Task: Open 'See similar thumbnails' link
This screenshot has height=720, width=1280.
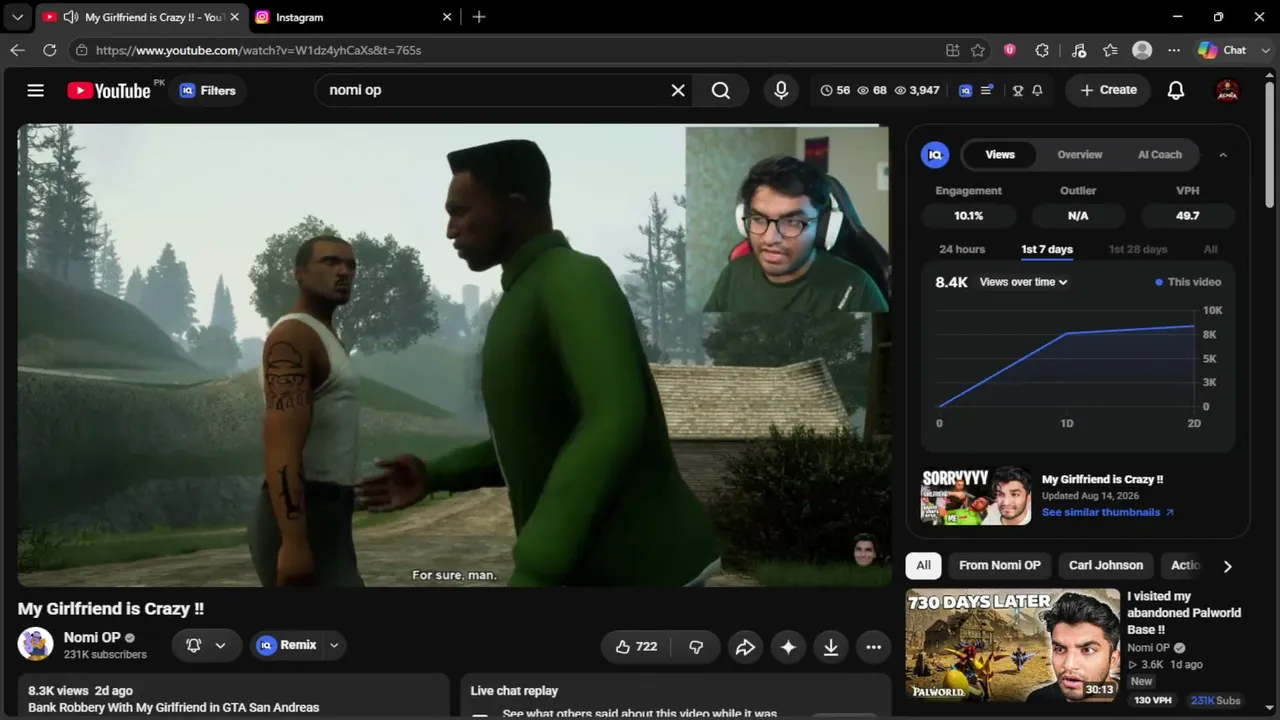Action: 1108,512
